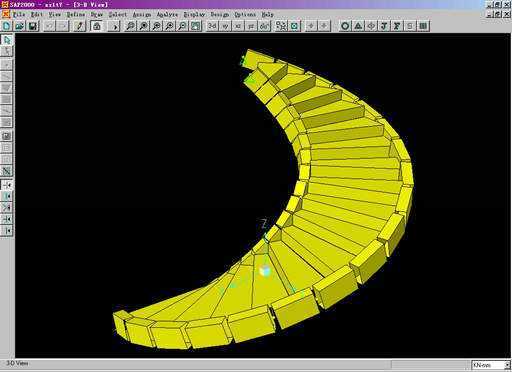Click the Set Intersecting Line Select icon

tap(7, 171)
